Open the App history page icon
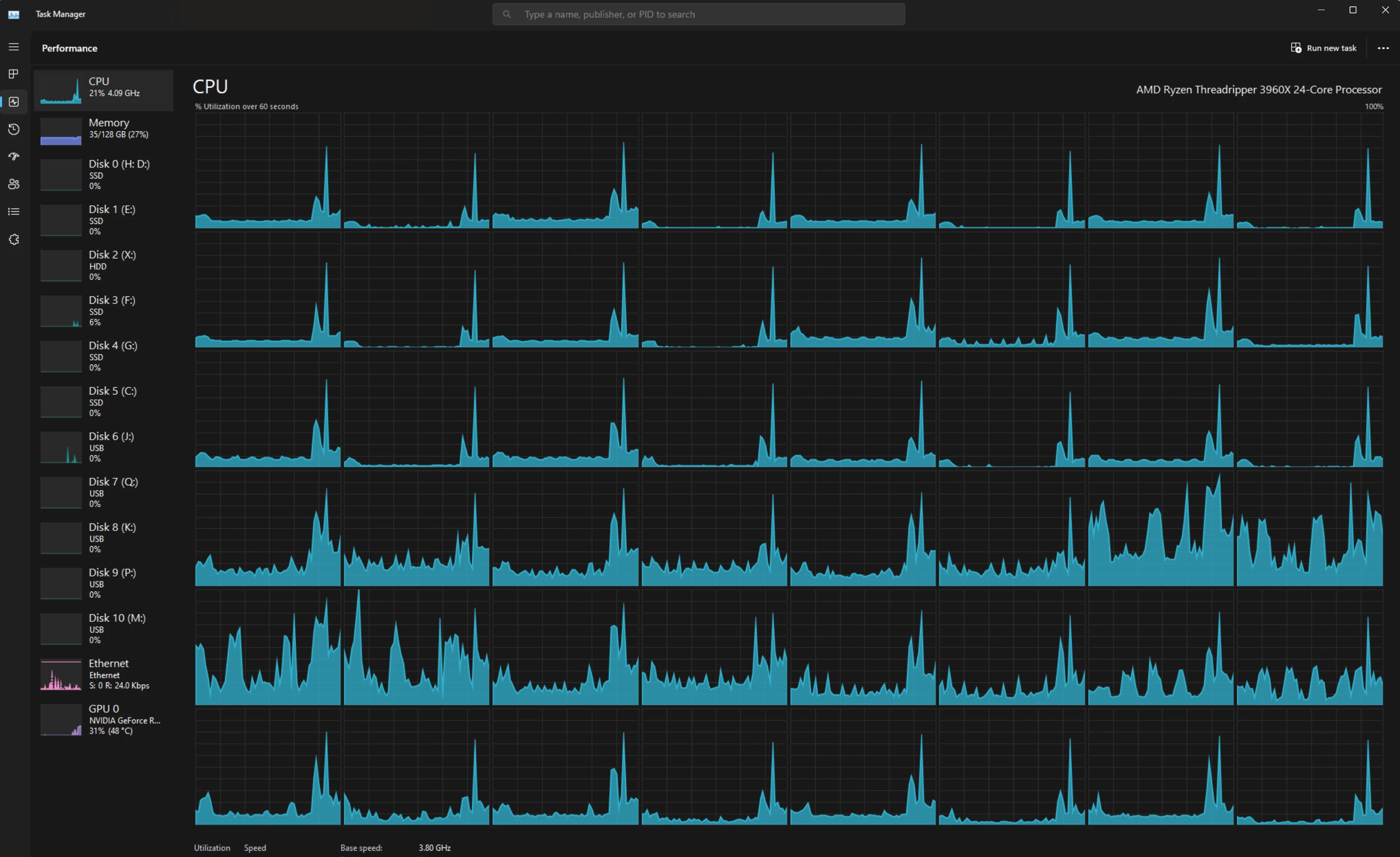Screen dimensions: 1400x857 click(14, 129)
